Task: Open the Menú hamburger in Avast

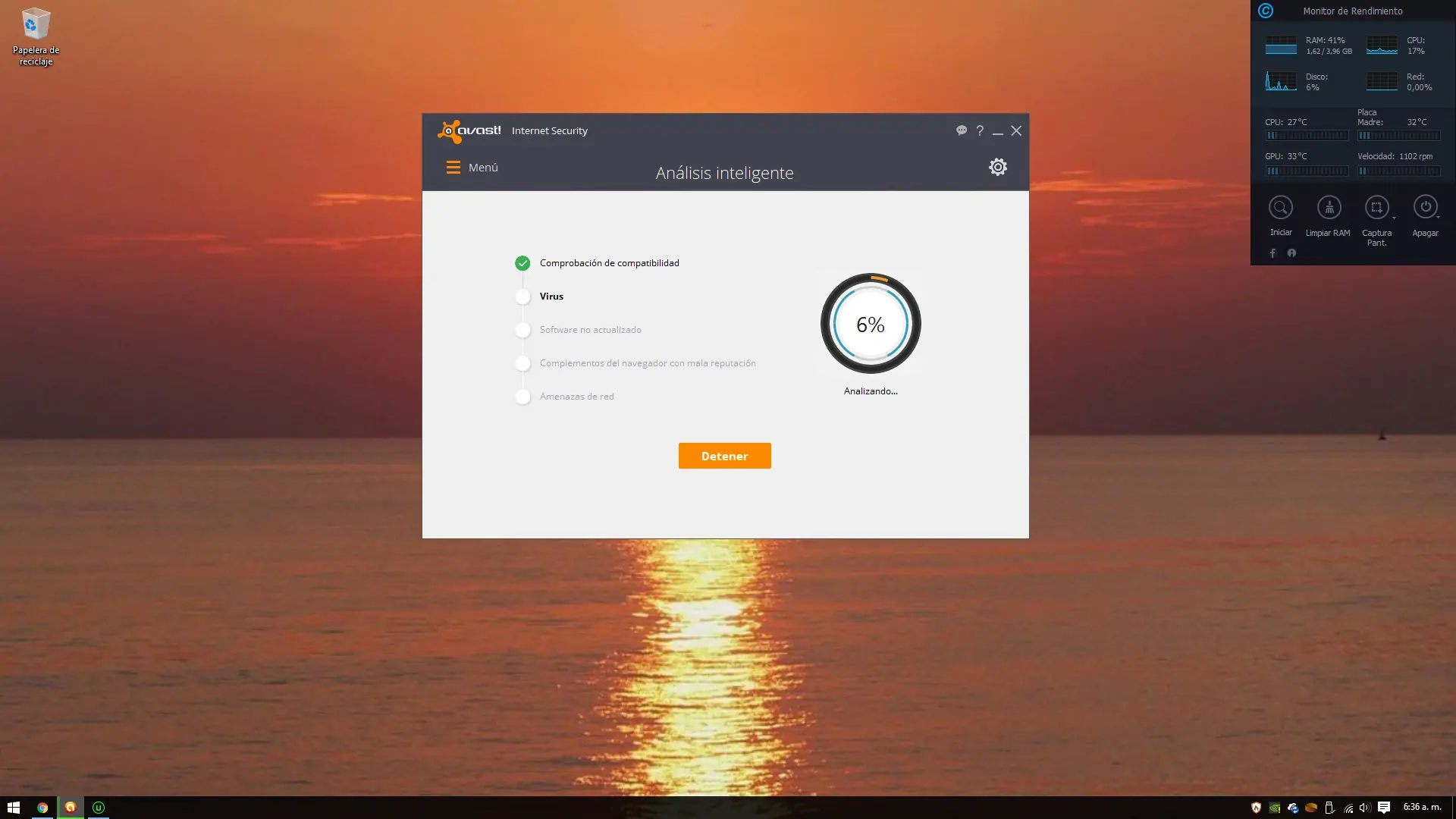Action: point(453,167)
